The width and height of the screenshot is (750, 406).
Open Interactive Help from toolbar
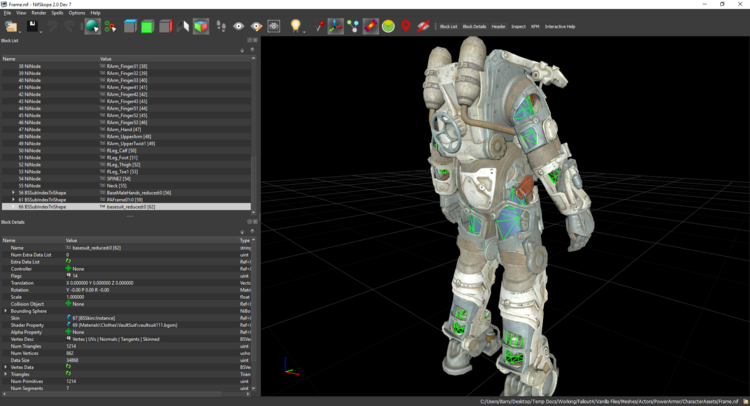(560, 27)
